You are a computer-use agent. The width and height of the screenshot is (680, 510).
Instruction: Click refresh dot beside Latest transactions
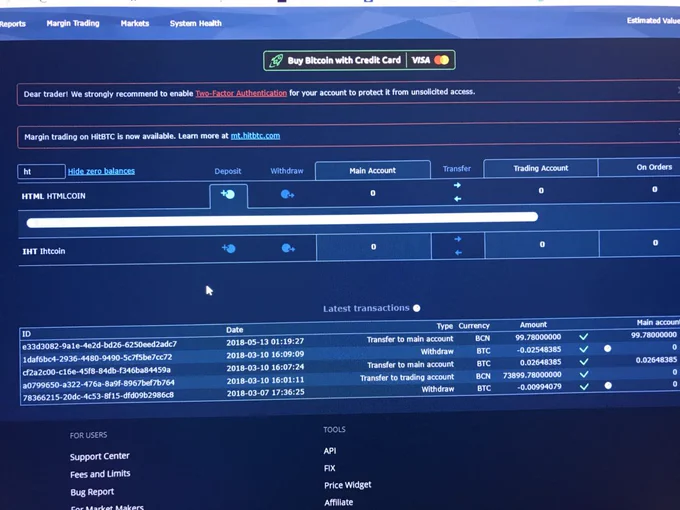(417, 308)
